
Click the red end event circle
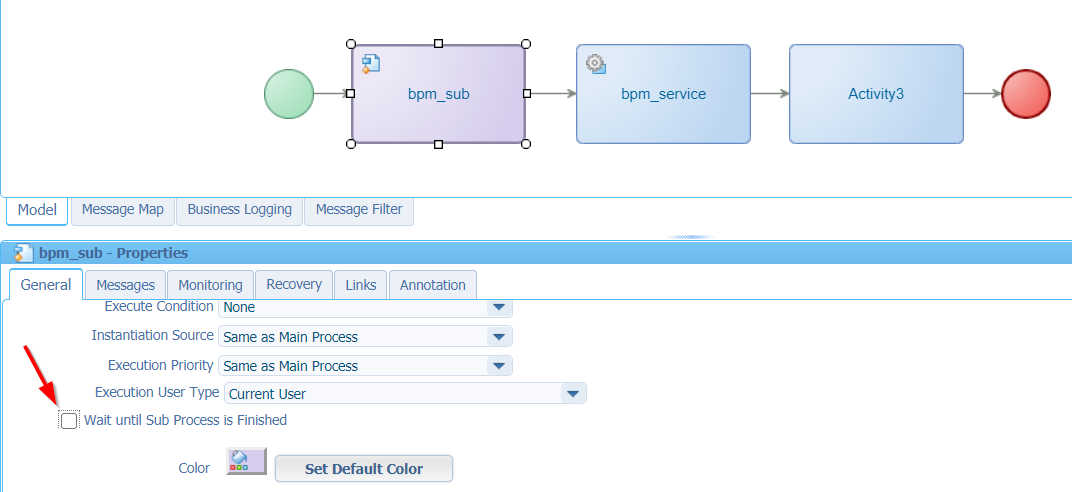tap(1026, 94)
